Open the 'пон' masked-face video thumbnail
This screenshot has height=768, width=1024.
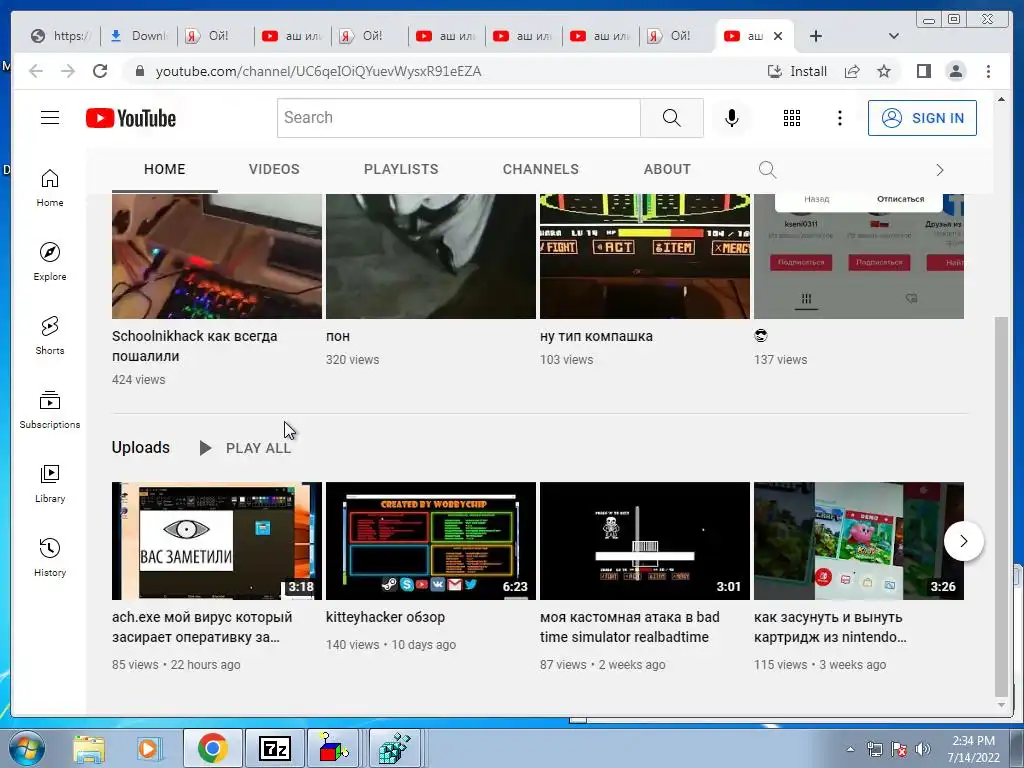[430, 256]
